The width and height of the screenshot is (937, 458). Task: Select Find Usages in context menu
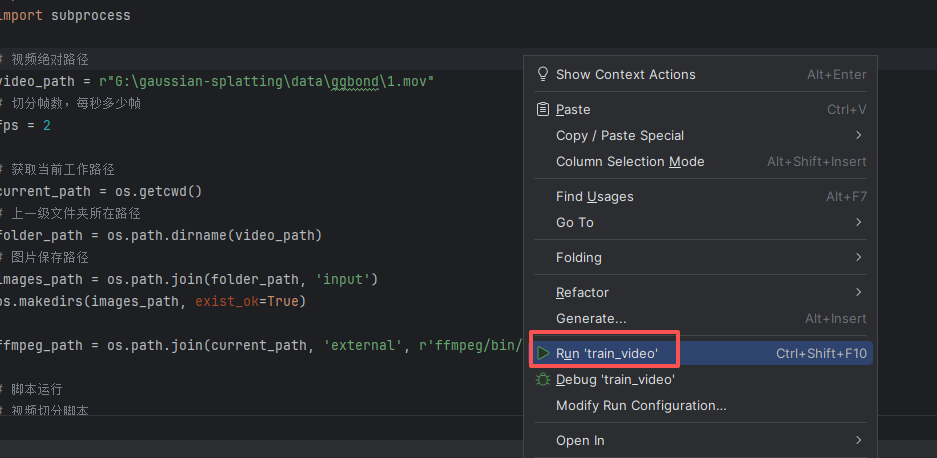click(595, 197)
